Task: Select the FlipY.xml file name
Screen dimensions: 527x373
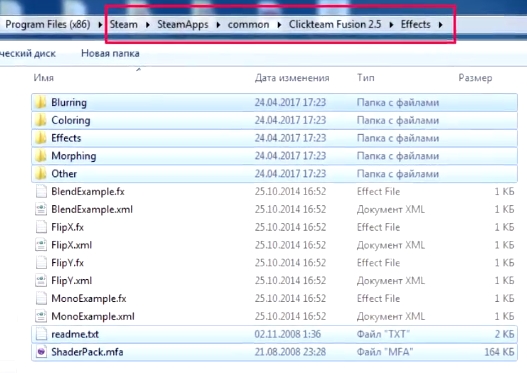Action: (x=72, y=281)
